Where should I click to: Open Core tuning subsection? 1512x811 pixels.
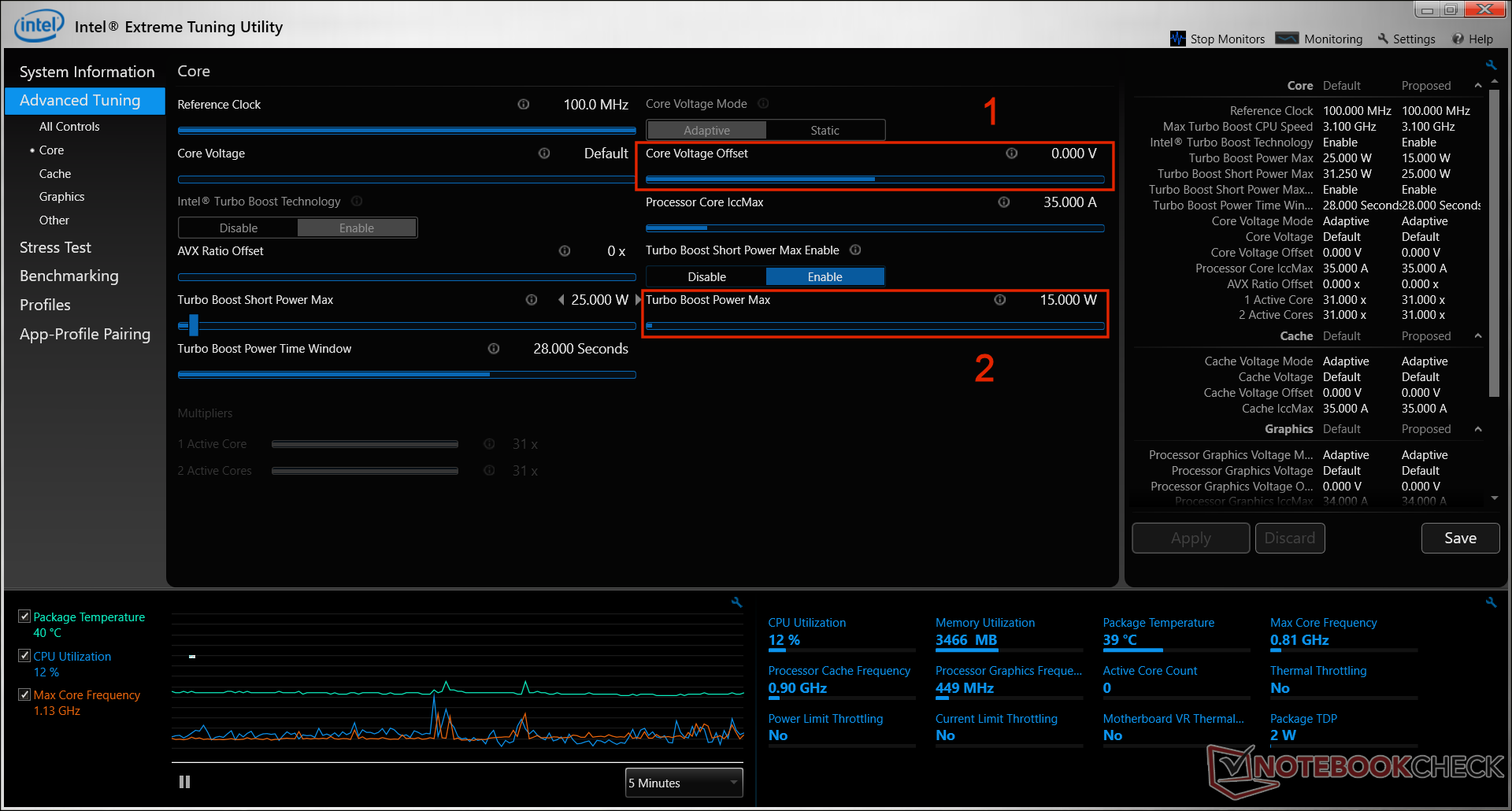coord(51,150)
